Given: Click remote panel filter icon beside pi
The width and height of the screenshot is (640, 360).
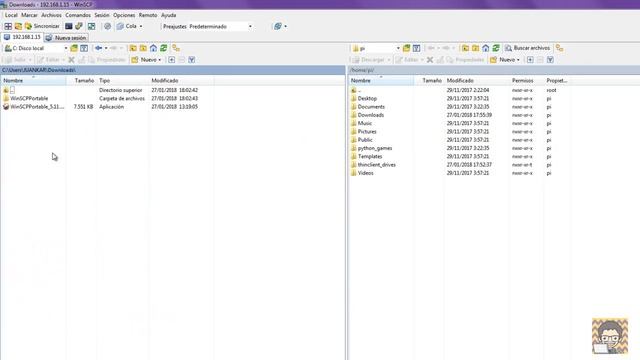Looking at the screenshot, I should click(416, 48).
